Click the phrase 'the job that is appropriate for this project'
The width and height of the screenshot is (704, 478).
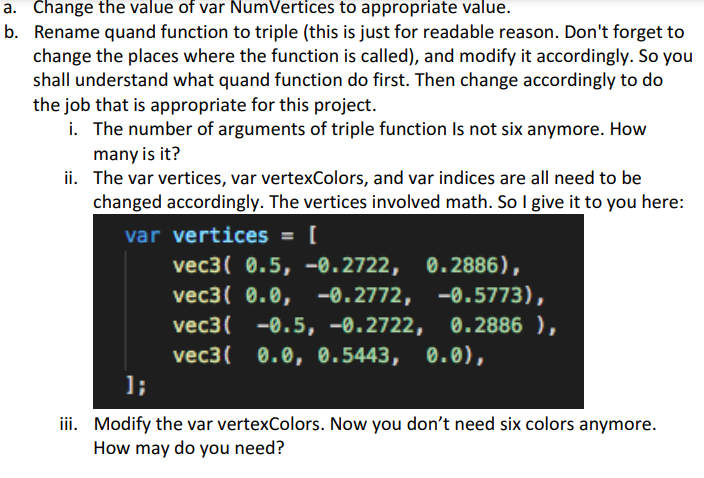(x=202, y=105)
